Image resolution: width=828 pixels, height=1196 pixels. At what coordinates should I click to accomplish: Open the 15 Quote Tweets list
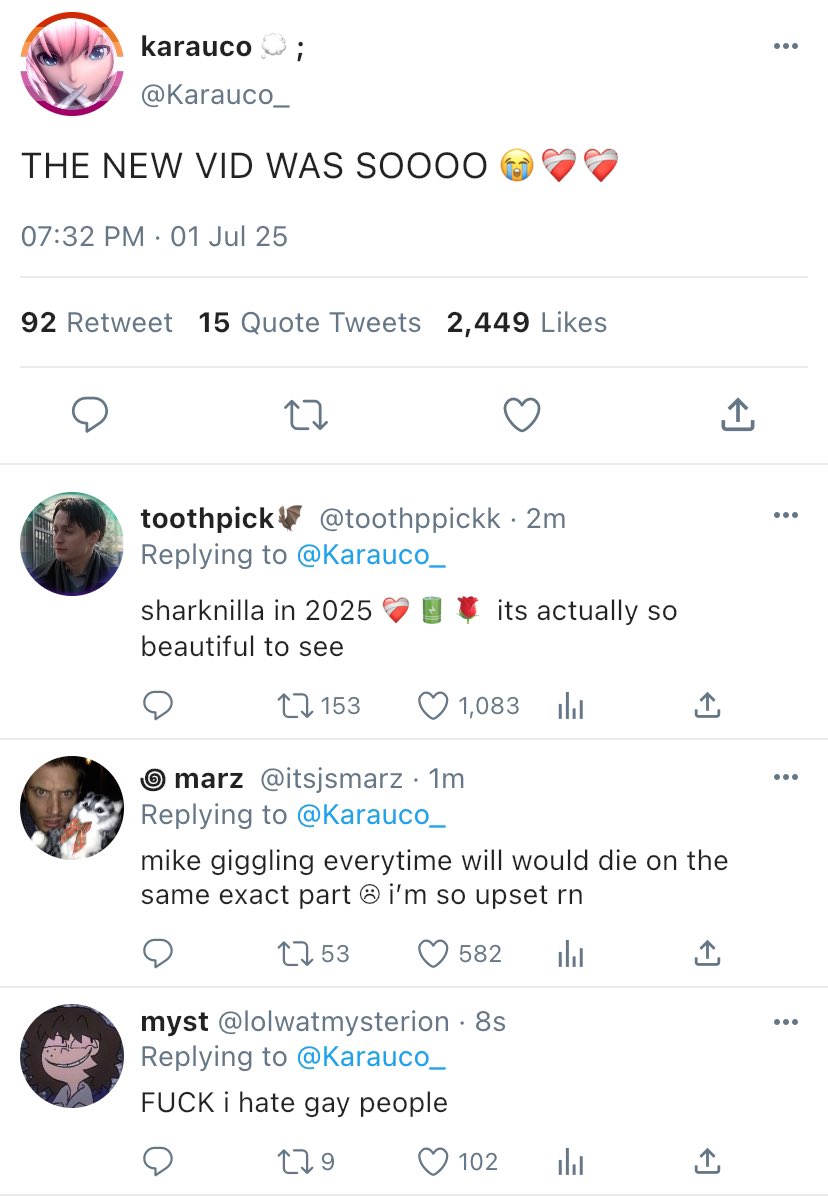(310, 323)
